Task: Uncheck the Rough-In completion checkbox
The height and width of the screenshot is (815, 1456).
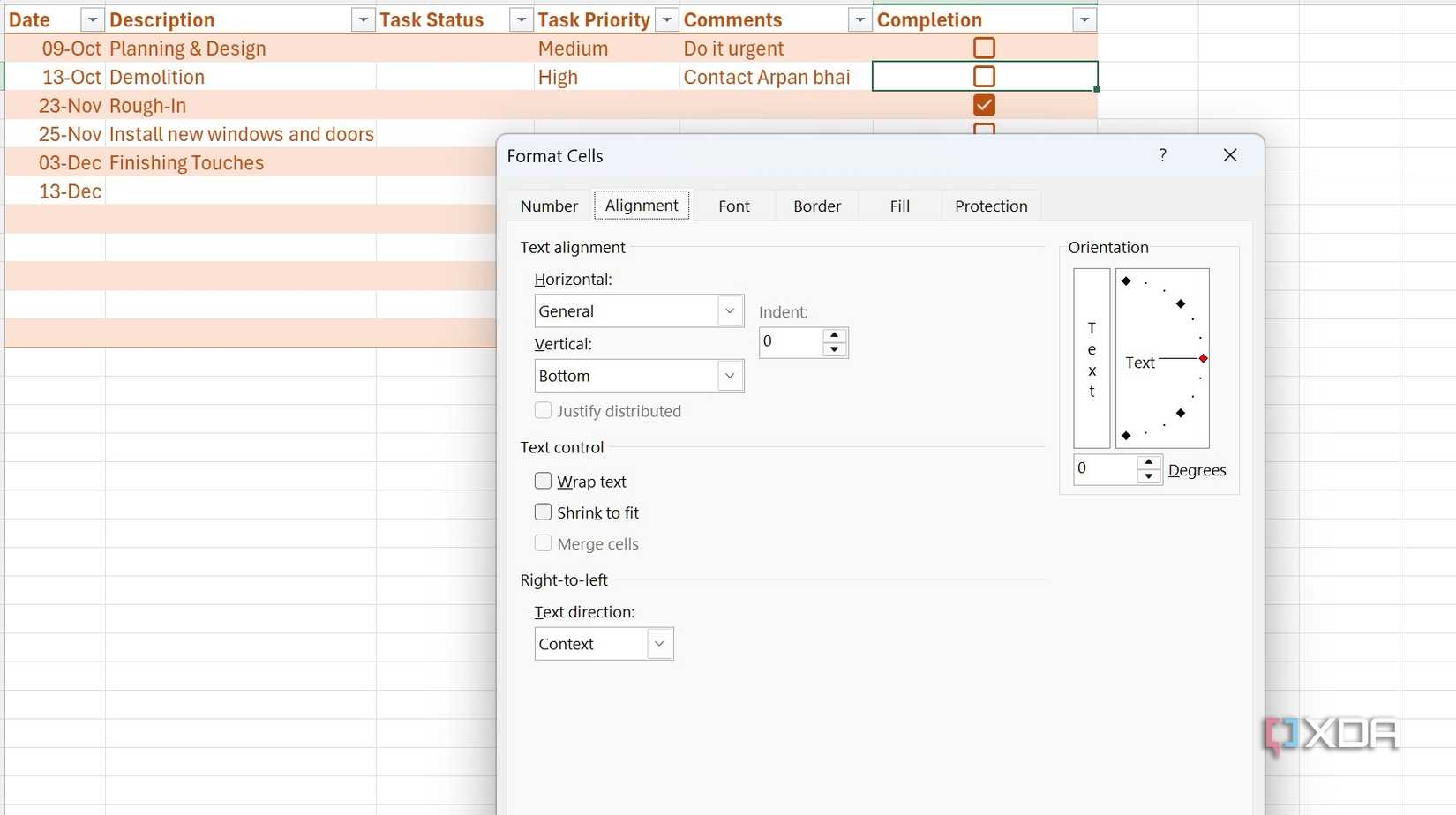Action: 983,105
